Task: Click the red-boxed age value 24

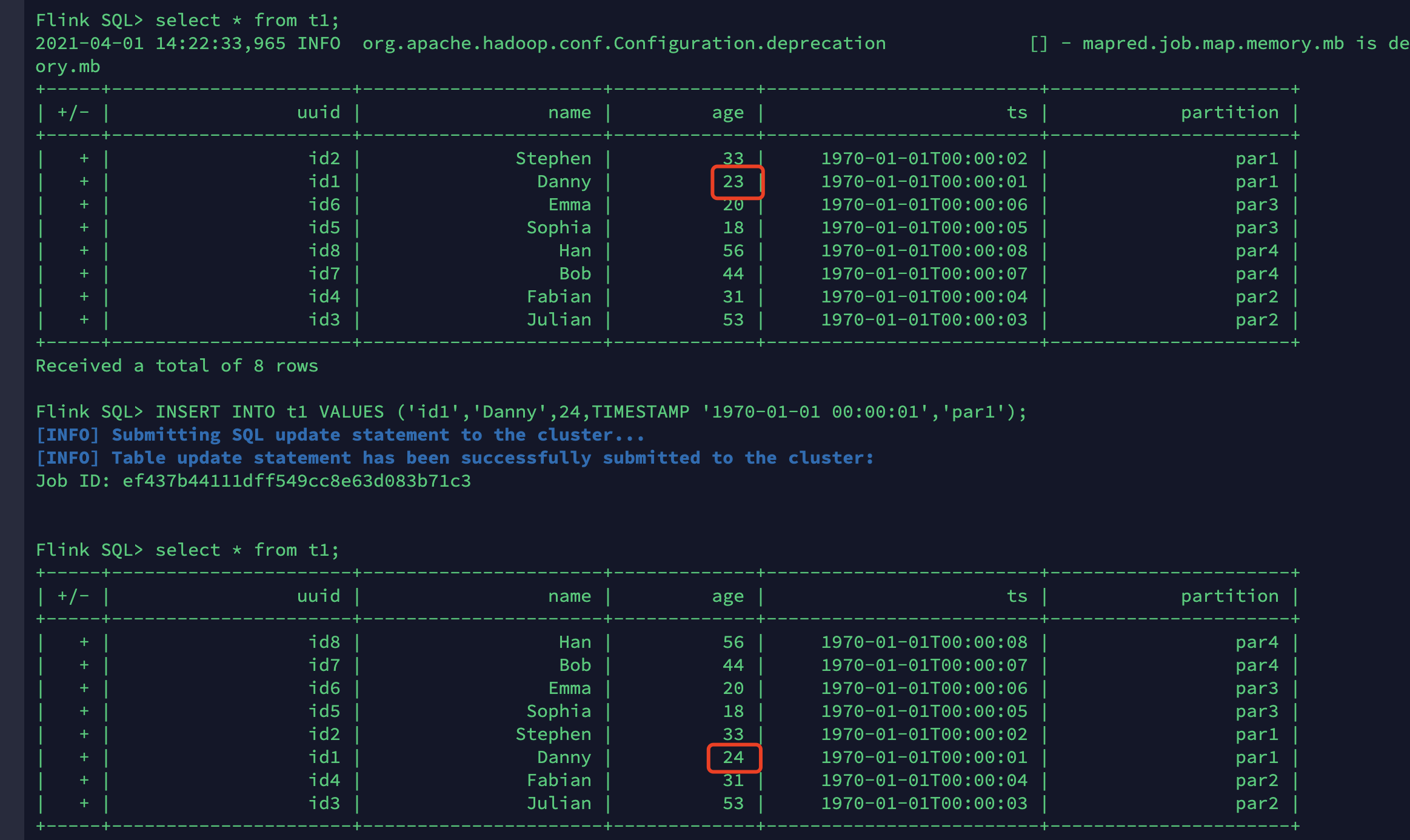Action: point(733,758)
